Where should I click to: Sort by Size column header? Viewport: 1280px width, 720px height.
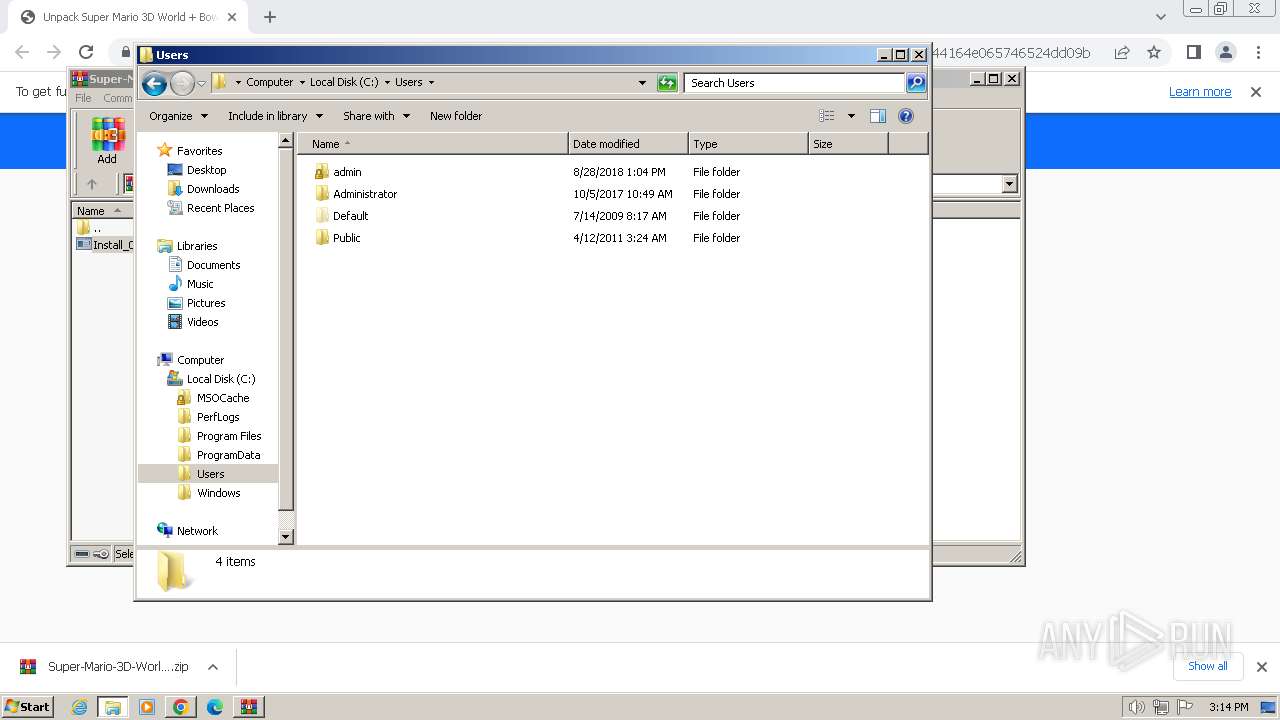(848, 144)
